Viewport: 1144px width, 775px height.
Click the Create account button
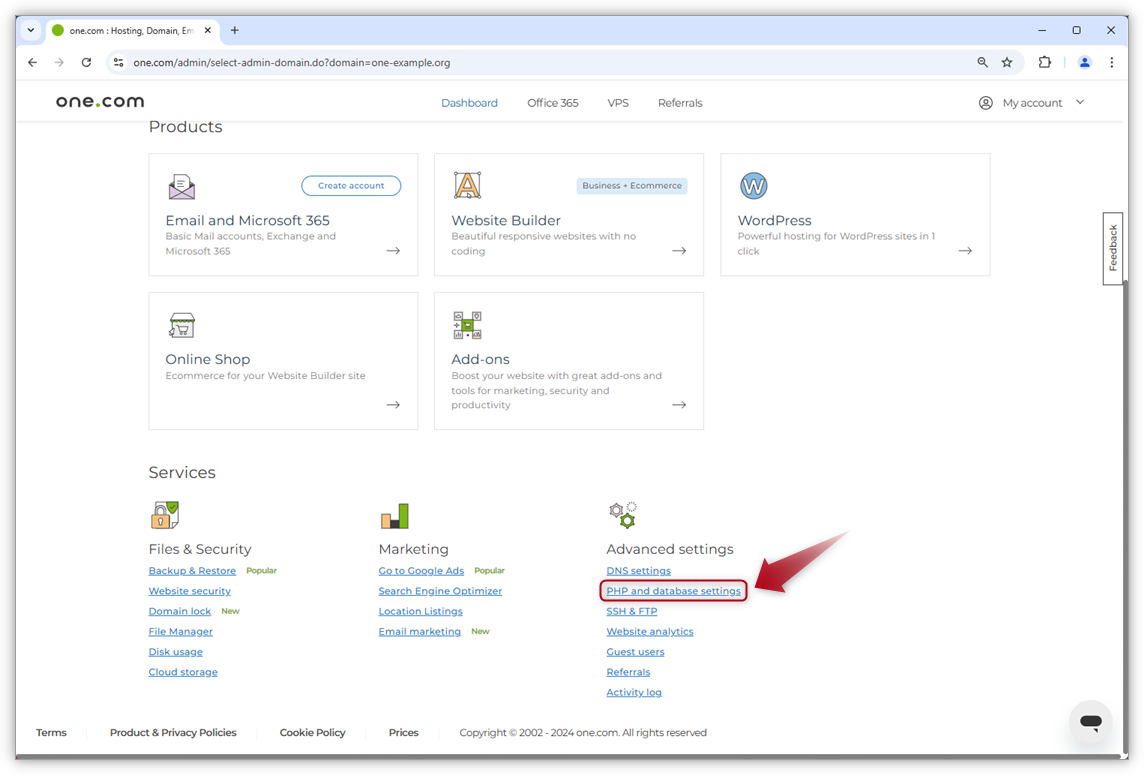pyautogui.click(x=350, y=186)
